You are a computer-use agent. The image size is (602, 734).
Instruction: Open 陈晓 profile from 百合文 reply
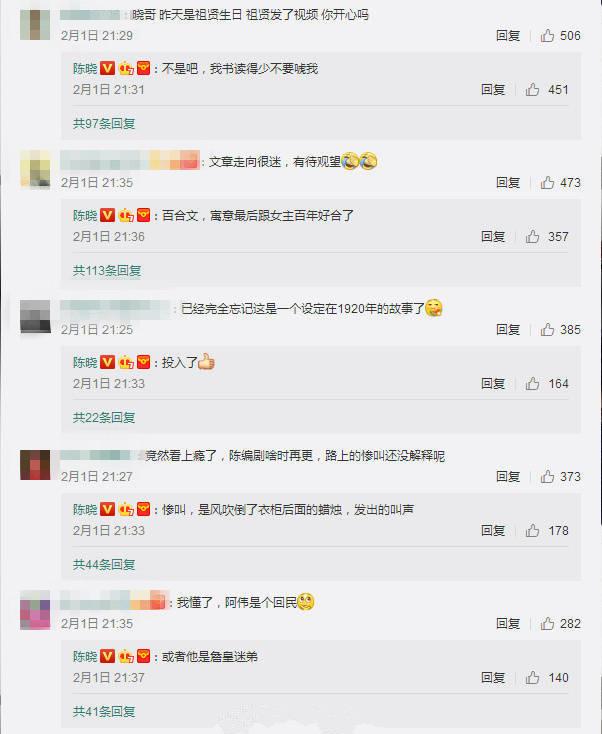click(85, 215)
